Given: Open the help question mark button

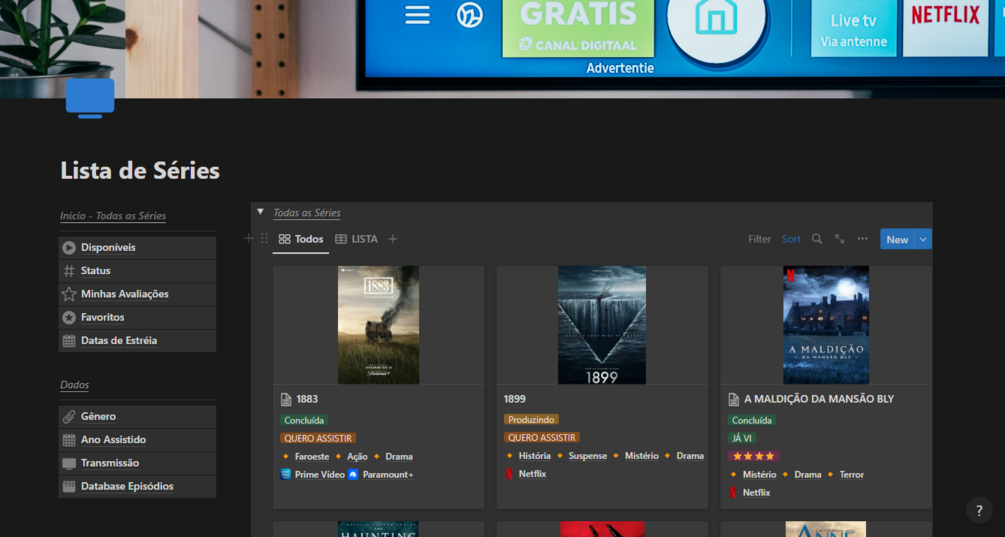Looking at the screenshot, I should pos(979,510).
